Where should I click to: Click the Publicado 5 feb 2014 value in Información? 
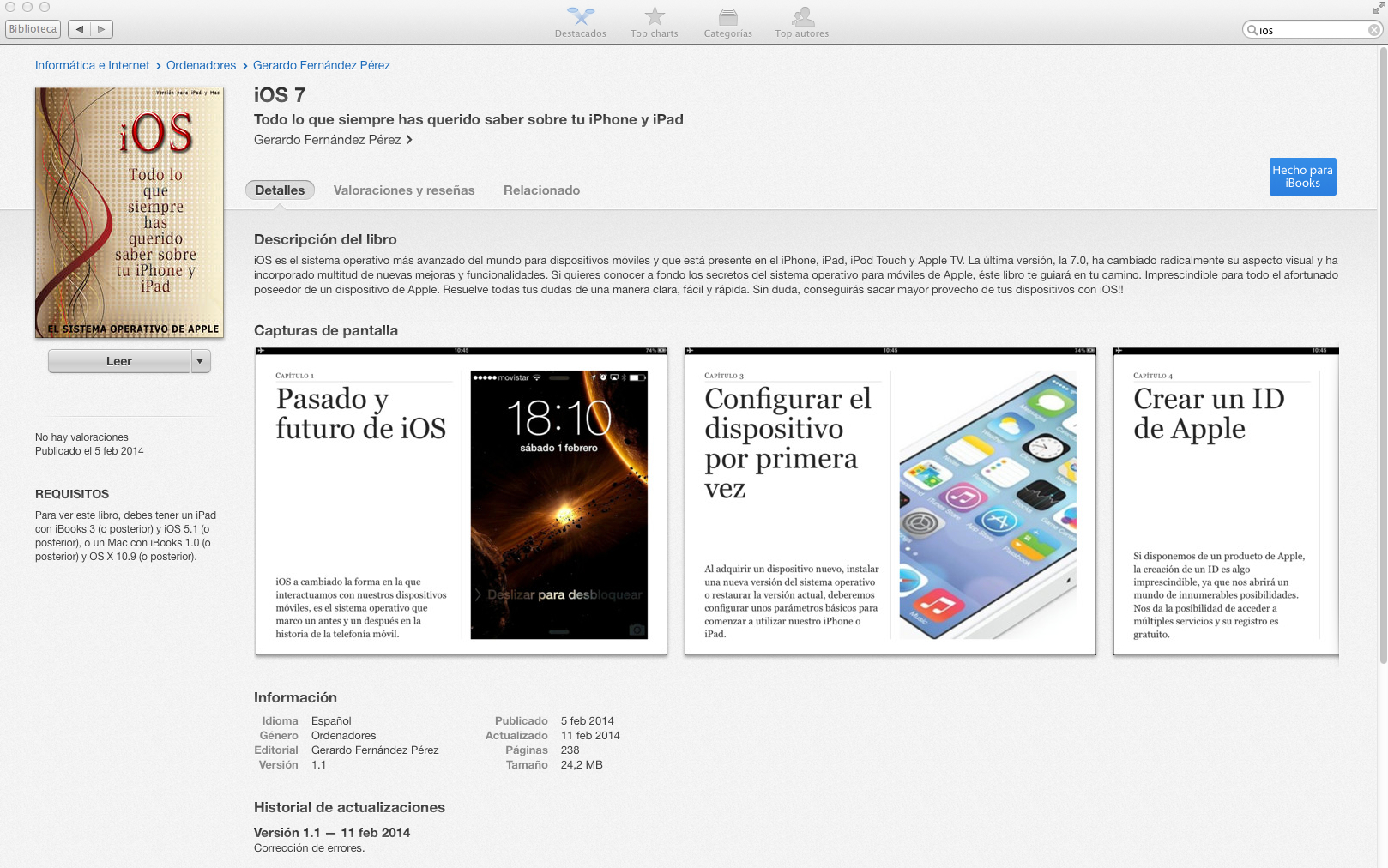[x=588, y=721]
